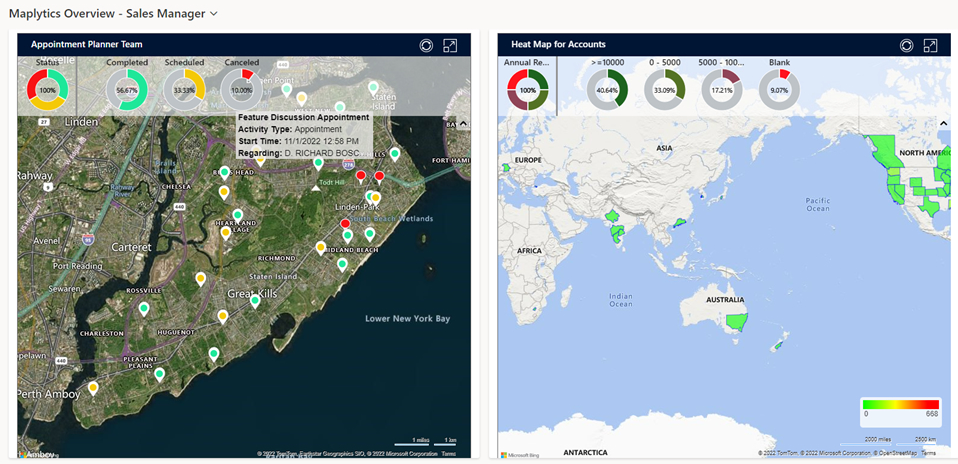Click the Start Time 11/1/2022 12:58 PM text
The height and width of the screenshot is (464, 958).
coord(298,141)
